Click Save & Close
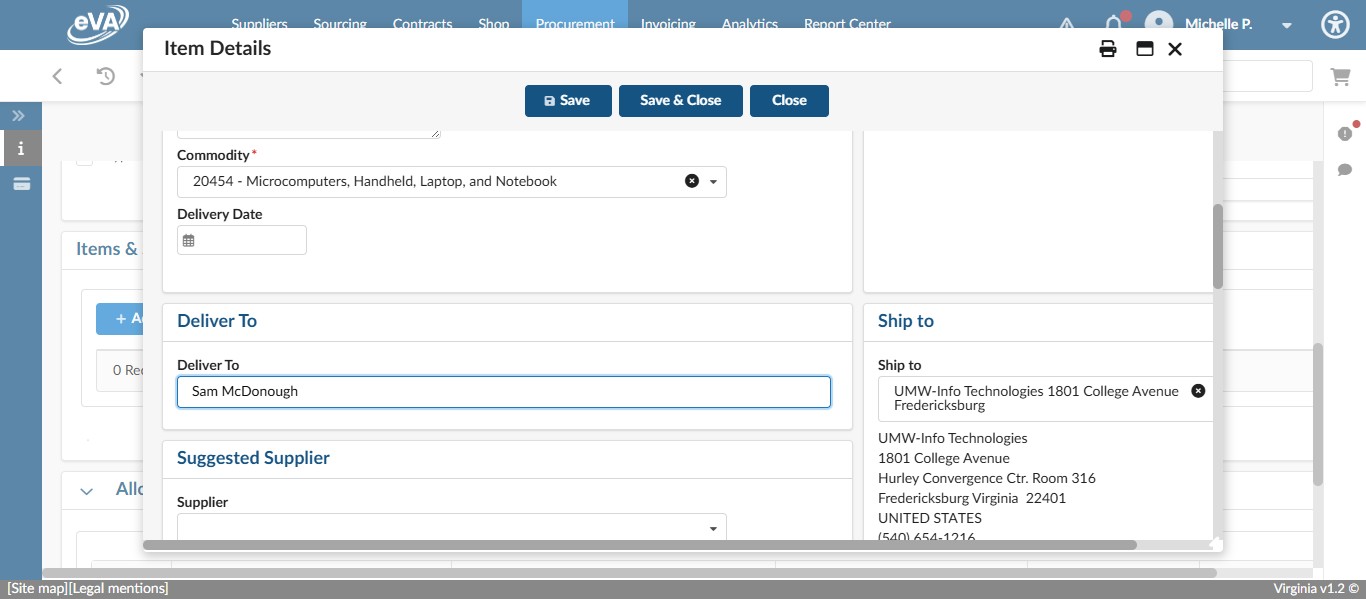The image size is (1366, 599). [680, 100]
